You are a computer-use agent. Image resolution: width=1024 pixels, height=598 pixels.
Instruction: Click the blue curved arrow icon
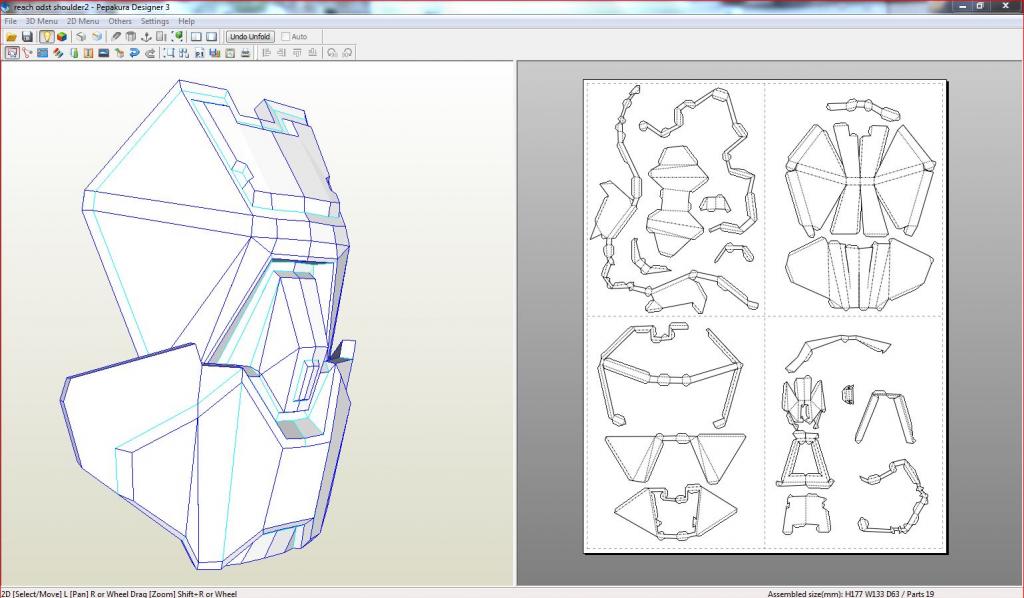tap(135, 53)
